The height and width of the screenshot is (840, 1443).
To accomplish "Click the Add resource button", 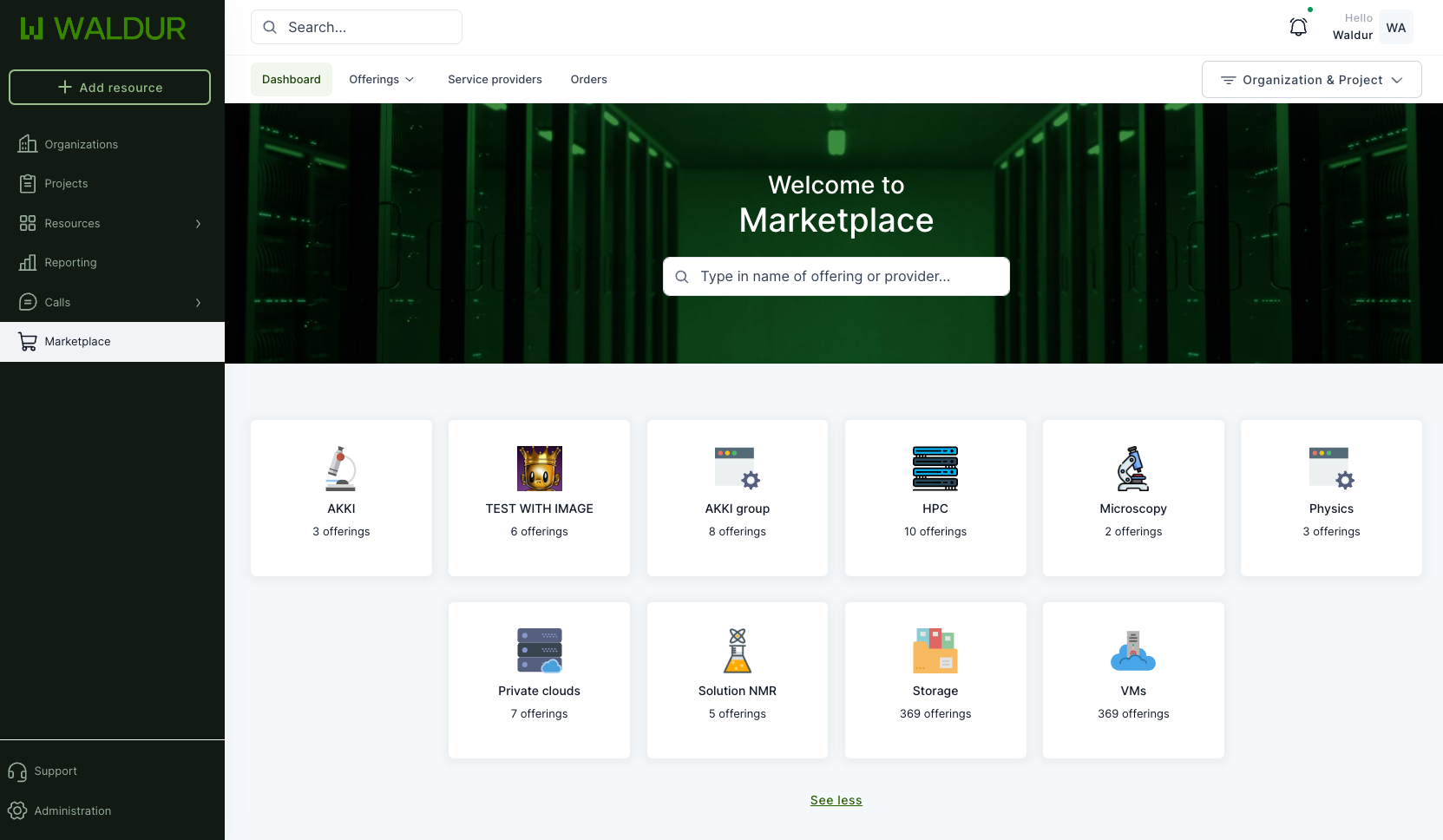I will click(109, 88).
